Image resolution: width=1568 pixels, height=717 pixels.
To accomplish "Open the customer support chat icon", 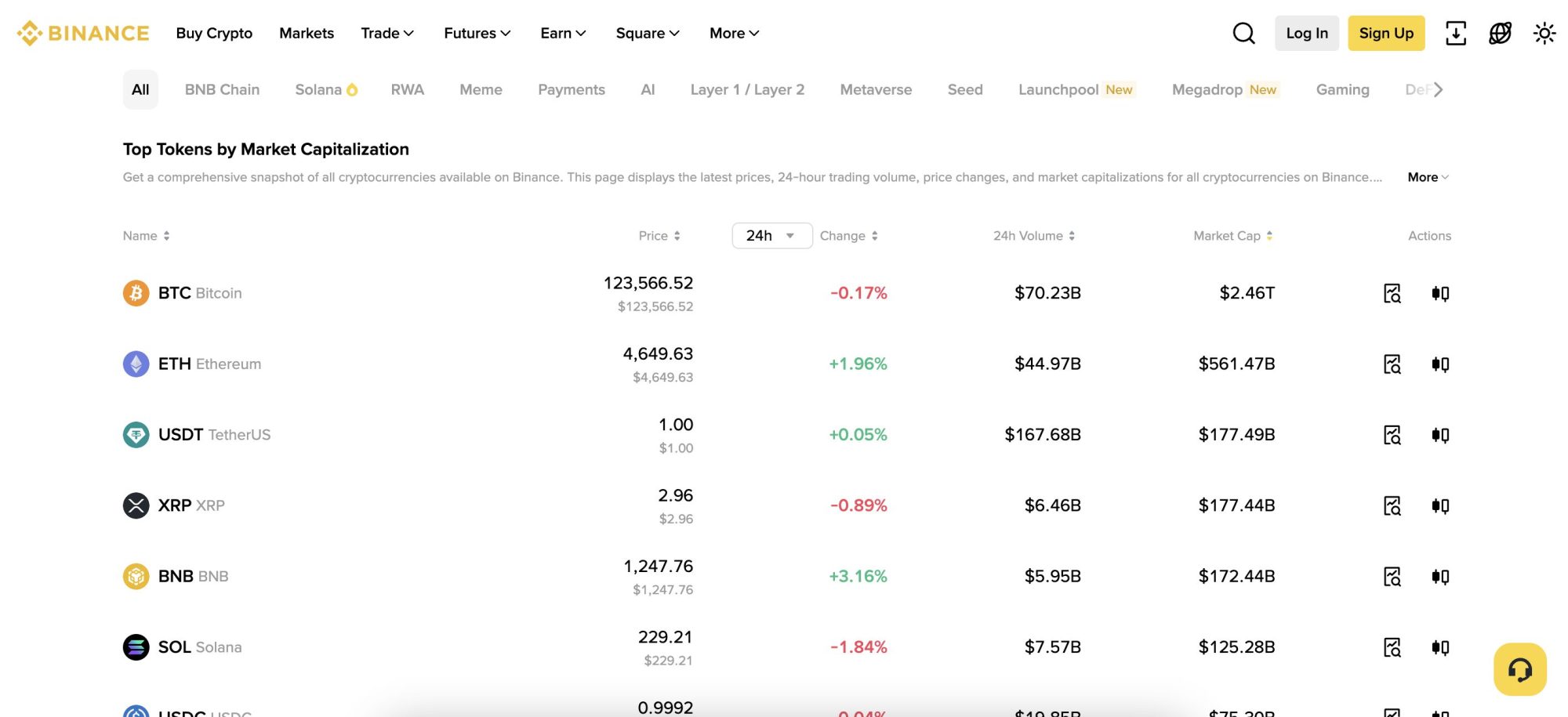I will (x=1519, y=668).
